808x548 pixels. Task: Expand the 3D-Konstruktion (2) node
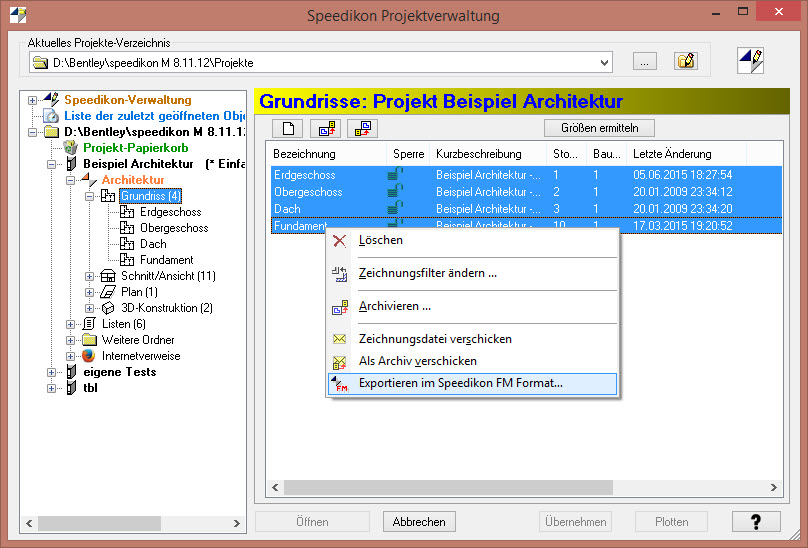pos(90,308)
